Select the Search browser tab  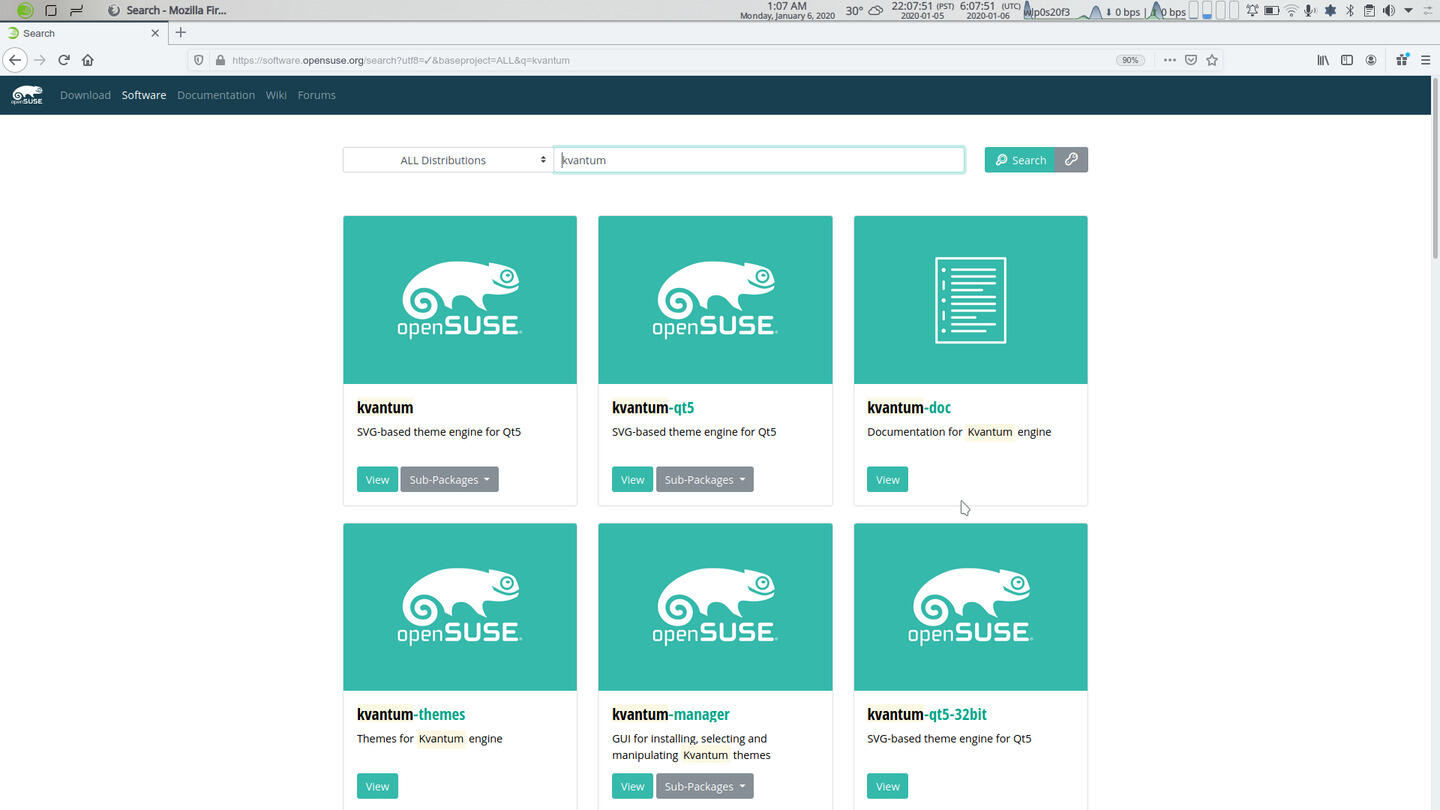pyautogui.click(x=82, y=33)
